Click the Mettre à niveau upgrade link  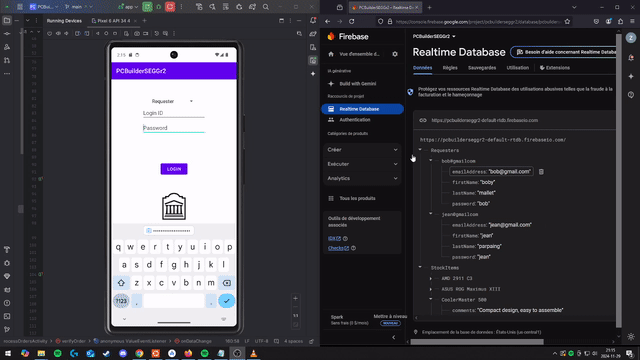(390, 316)
